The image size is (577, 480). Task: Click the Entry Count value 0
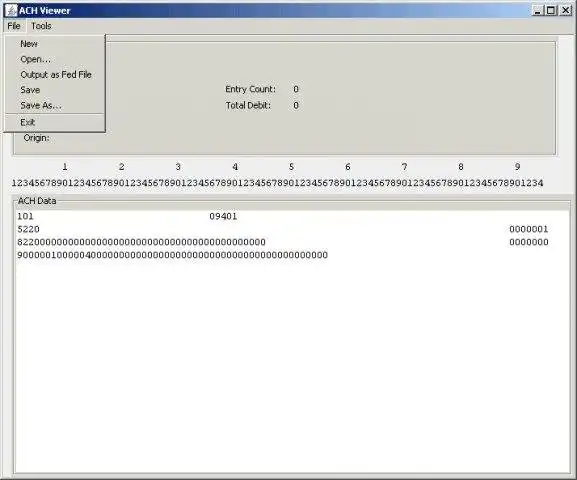[x=296, y=89]
